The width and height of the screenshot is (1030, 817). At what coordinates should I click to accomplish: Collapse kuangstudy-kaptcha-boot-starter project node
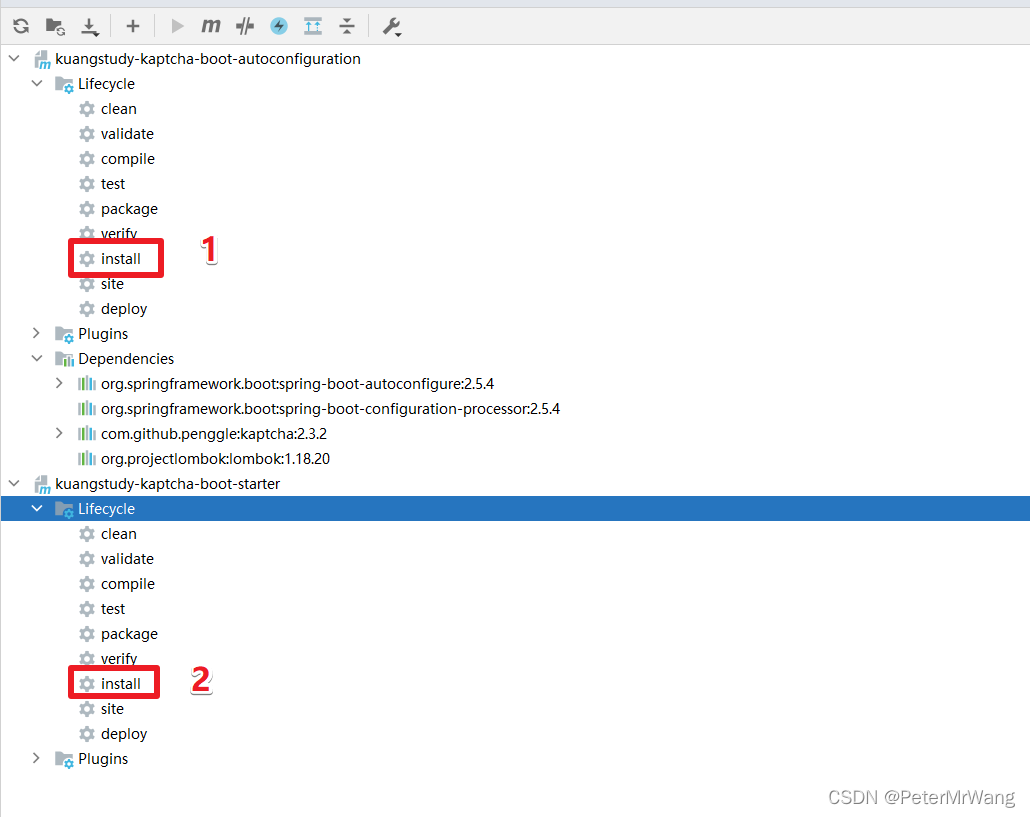coord(14,483)
